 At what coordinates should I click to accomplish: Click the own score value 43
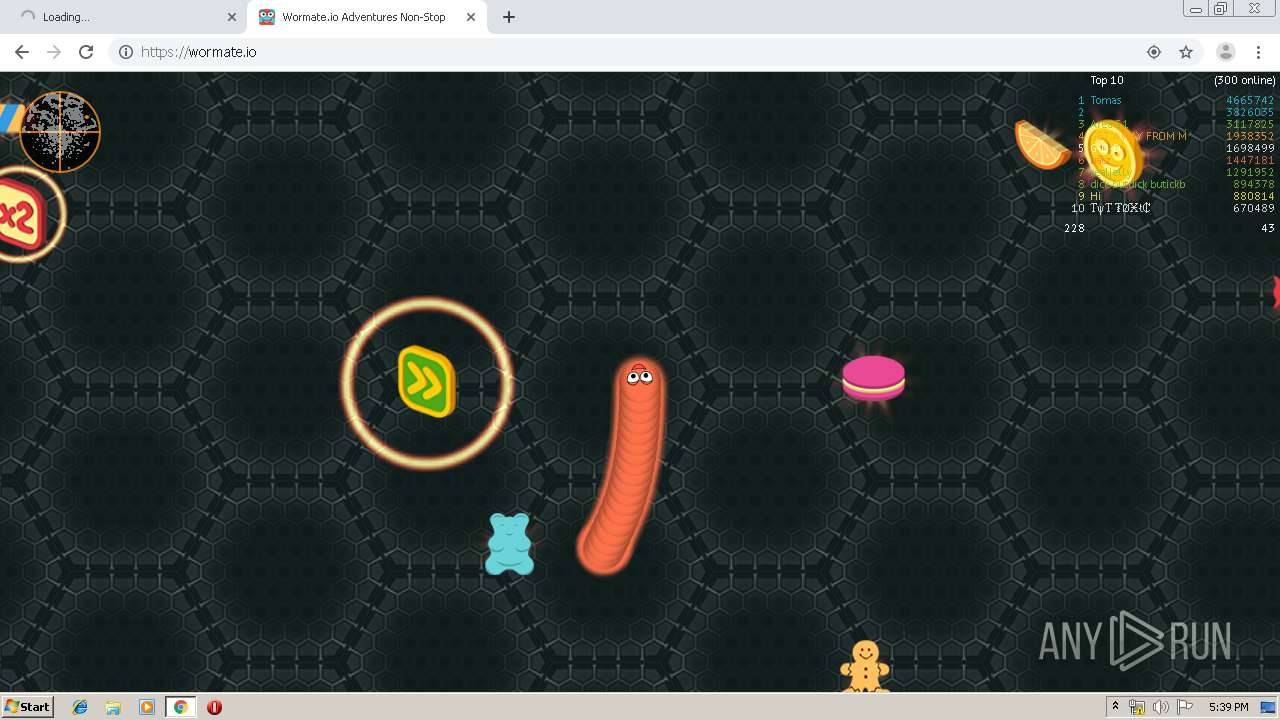pos(1268,228)
